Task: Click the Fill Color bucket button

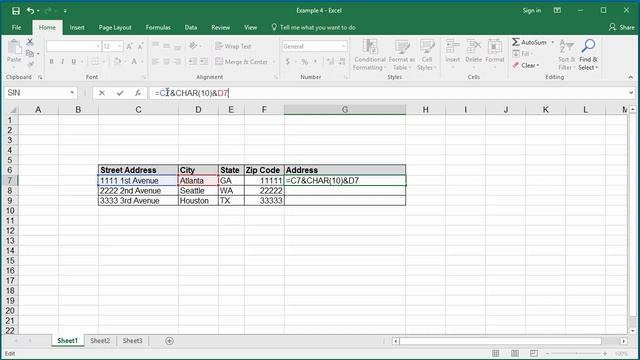Action: pos(118,62)
